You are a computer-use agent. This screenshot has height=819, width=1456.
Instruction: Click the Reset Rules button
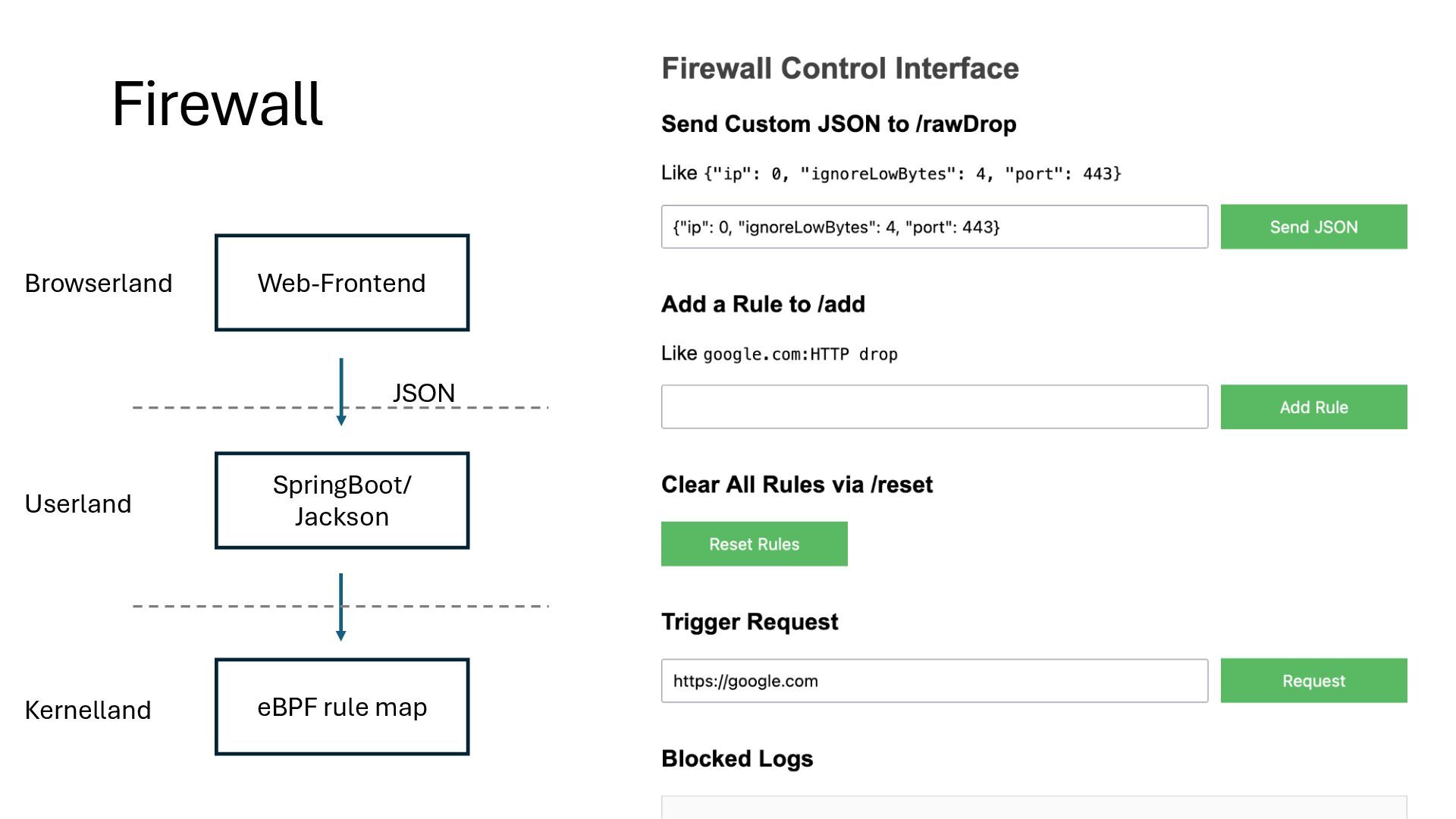754,544
